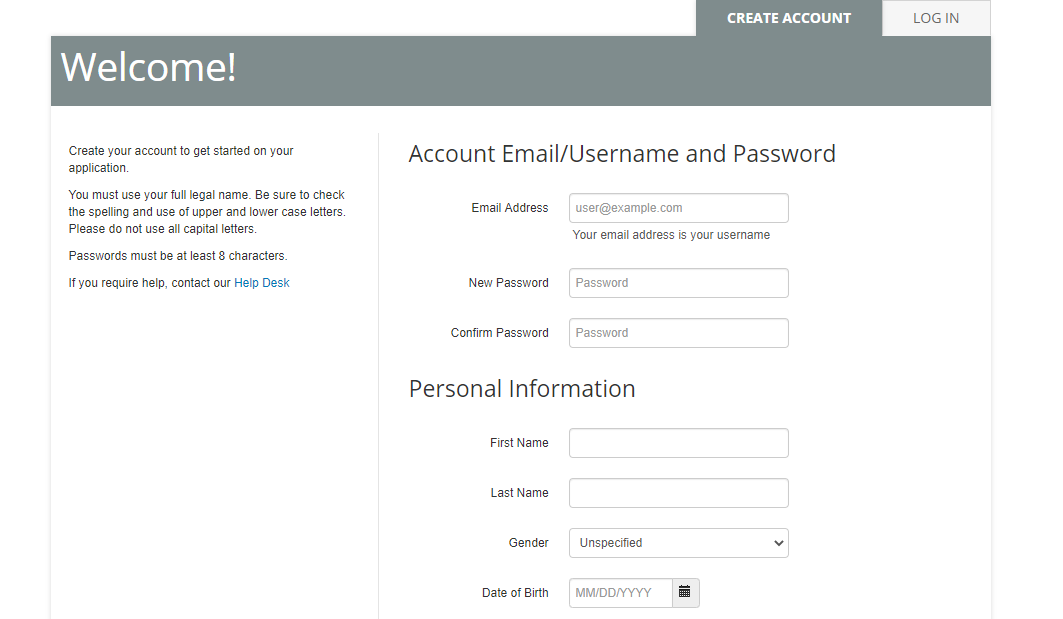Switch to the Log In tab

[x=935, y=18]
